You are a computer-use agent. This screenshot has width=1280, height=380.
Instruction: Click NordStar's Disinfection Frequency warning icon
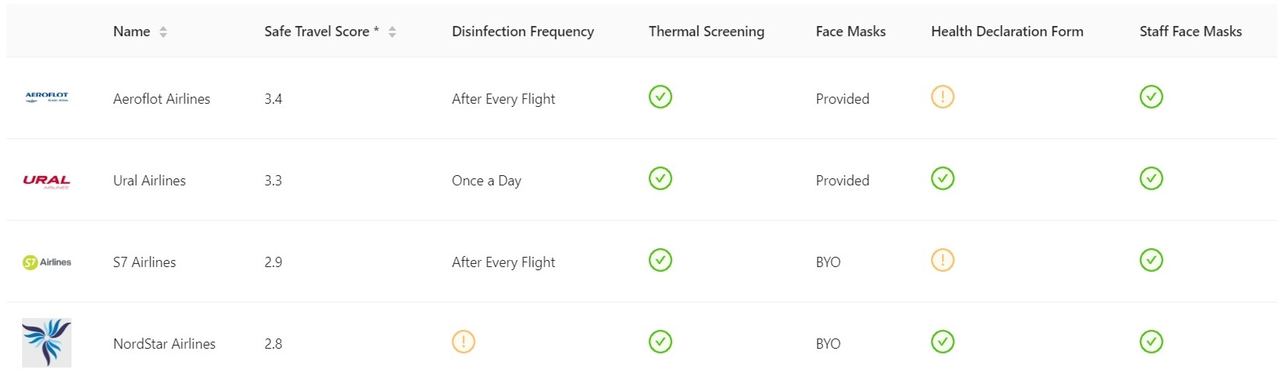[463, 342]
